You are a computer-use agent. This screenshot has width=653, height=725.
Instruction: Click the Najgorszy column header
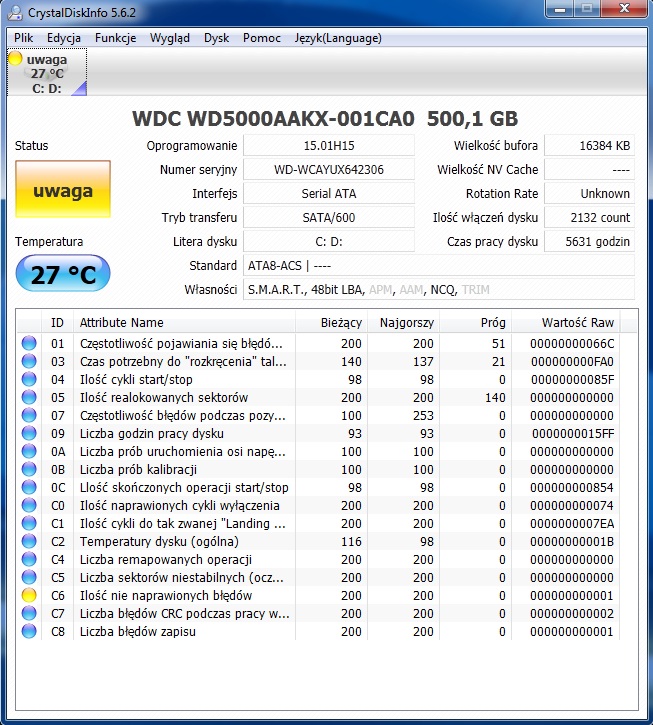[404, 322]
